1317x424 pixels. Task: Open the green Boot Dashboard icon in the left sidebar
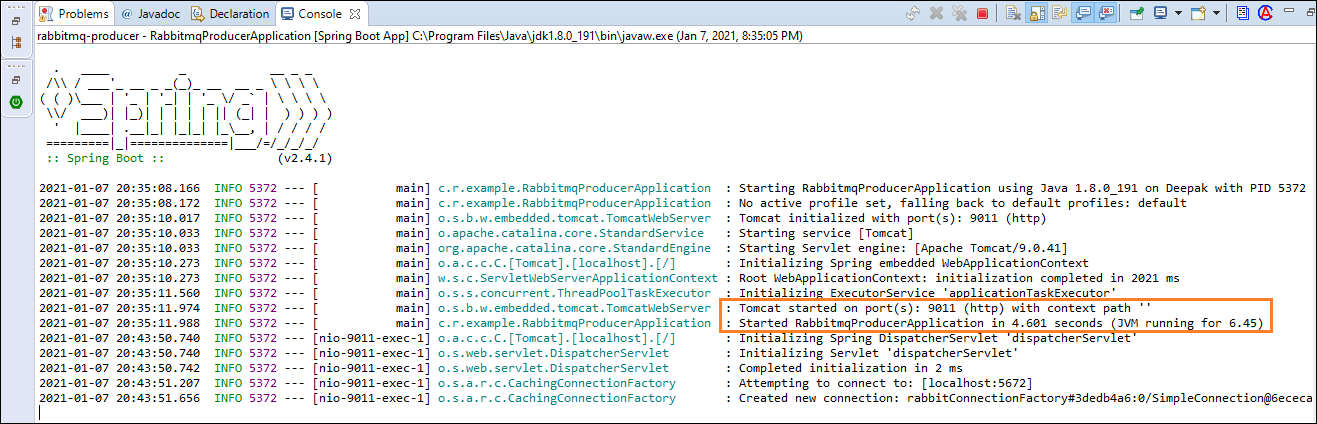[x=16, y=102]
